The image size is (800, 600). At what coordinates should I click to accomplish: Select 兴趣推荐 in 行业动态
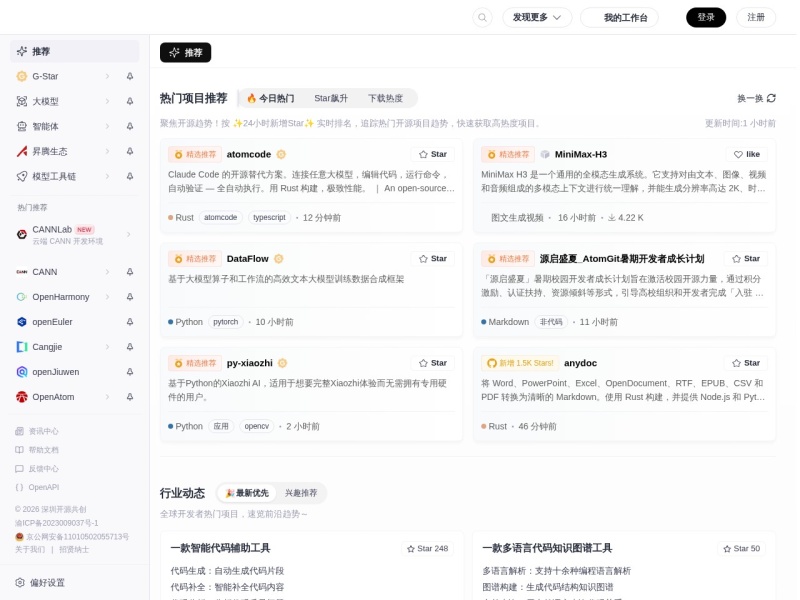[x=301, y=493]
